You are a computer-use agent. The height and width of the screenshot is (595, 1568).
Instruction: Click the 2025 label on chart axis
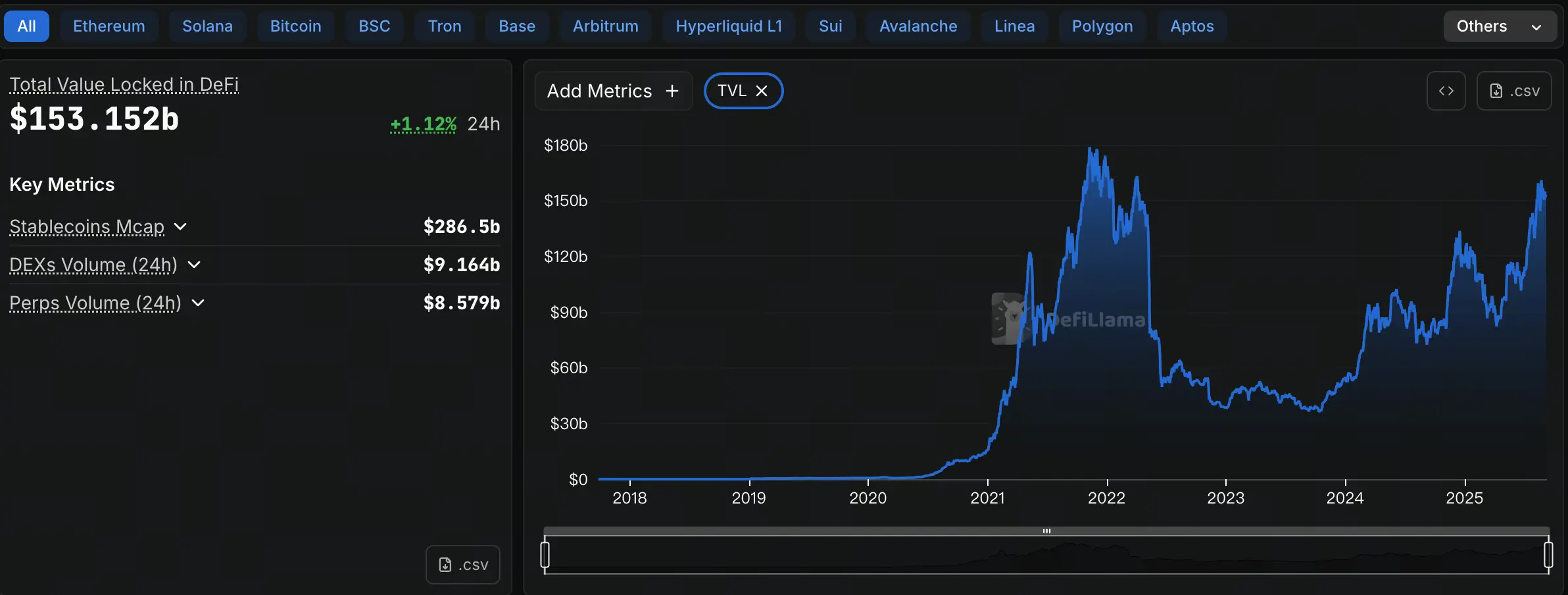(x=1464, y=498)
